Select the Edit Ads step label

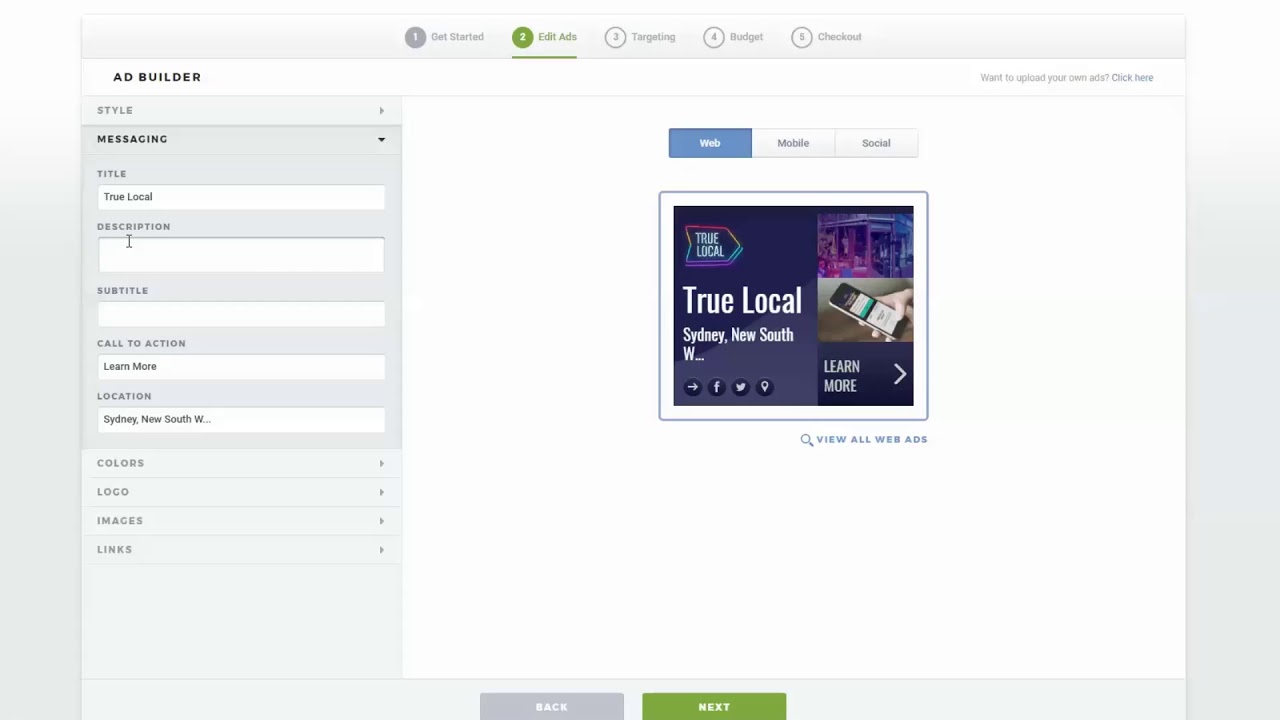[x=557, y=37]
